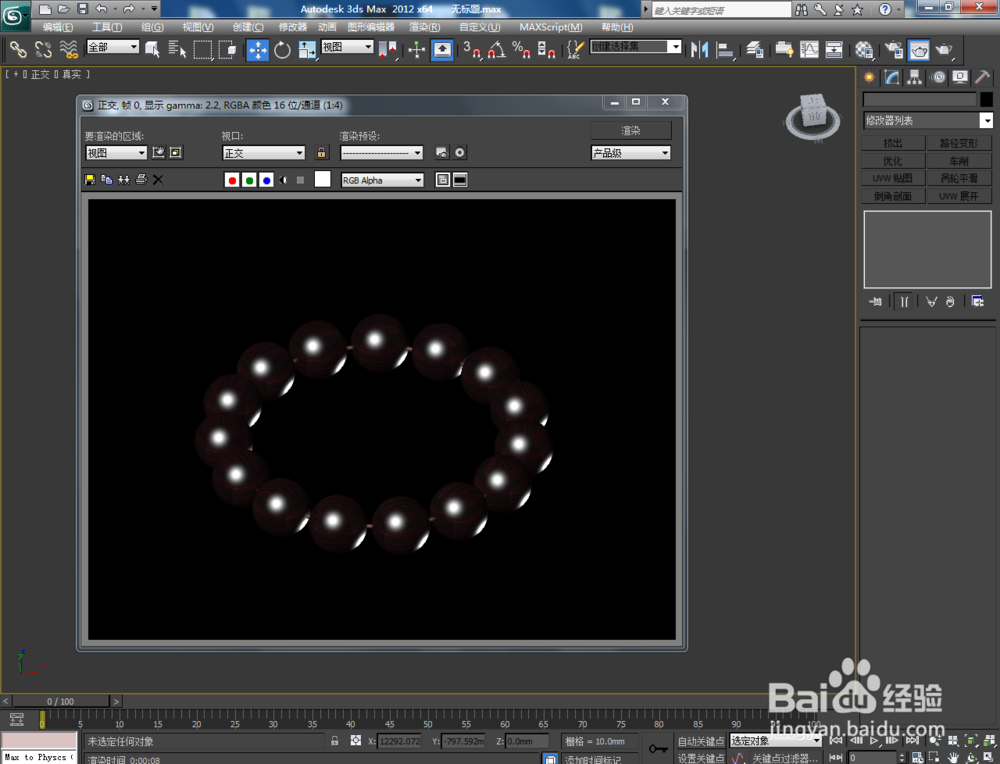Click the Unlink Selection icon
This screenshot has height=764, width=1000.
(x=43, y=49)
